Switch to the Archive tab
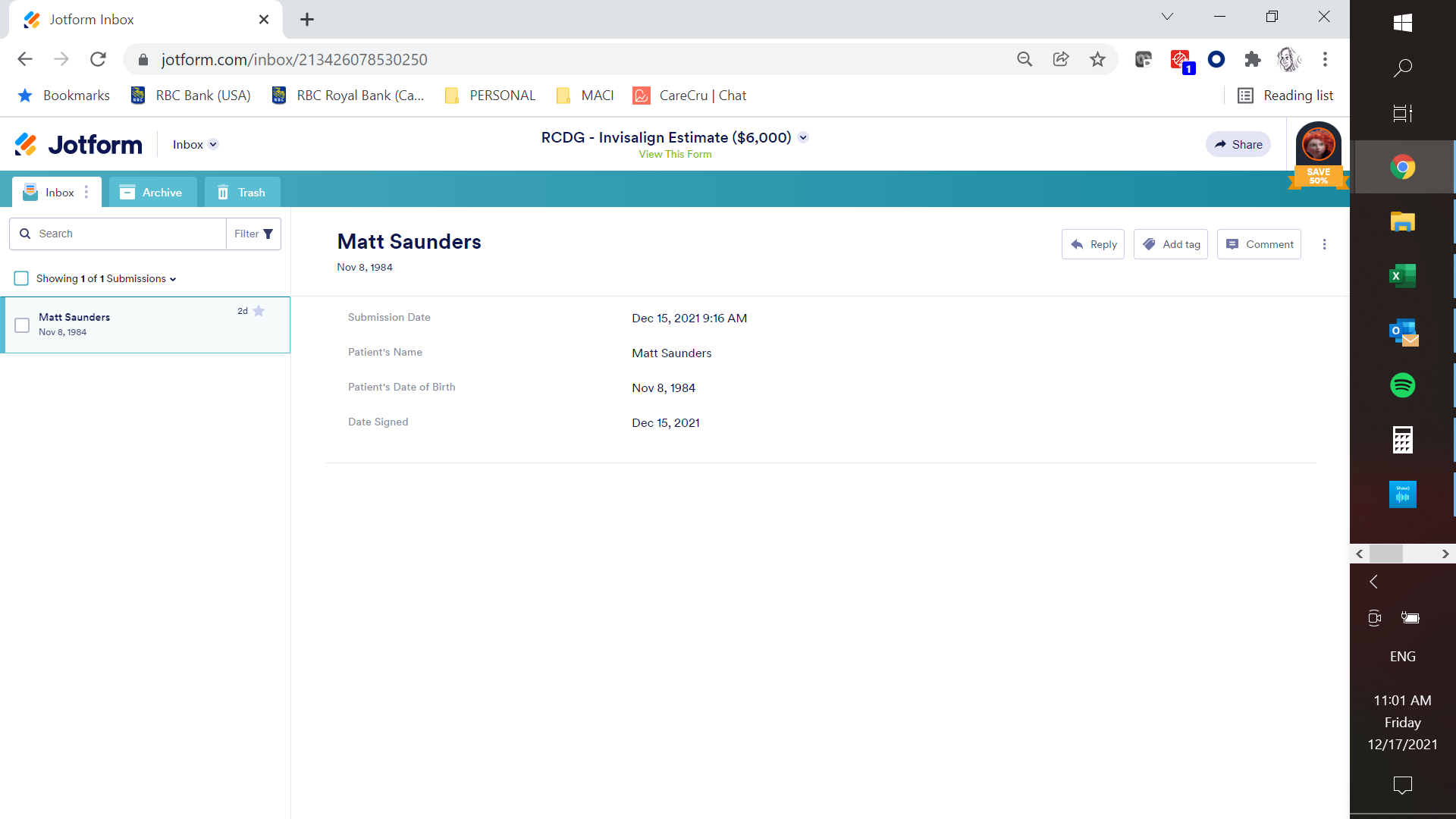Image resolution: width=1456 pixels, height=819 pixels. click(x=152, y=192)
